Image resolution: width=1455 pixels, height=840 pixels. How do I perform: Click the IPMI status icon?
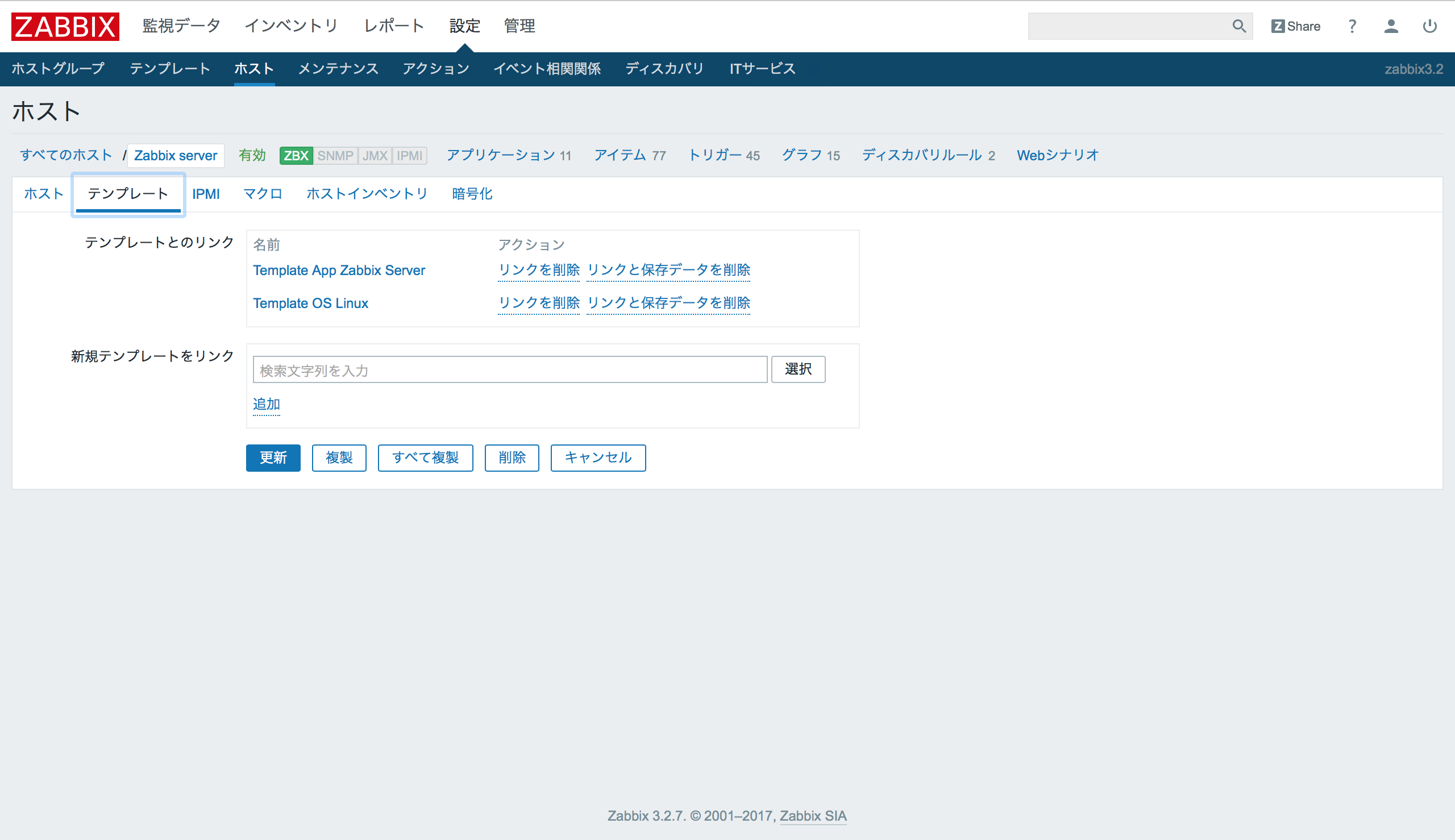(x=409, y=155)
